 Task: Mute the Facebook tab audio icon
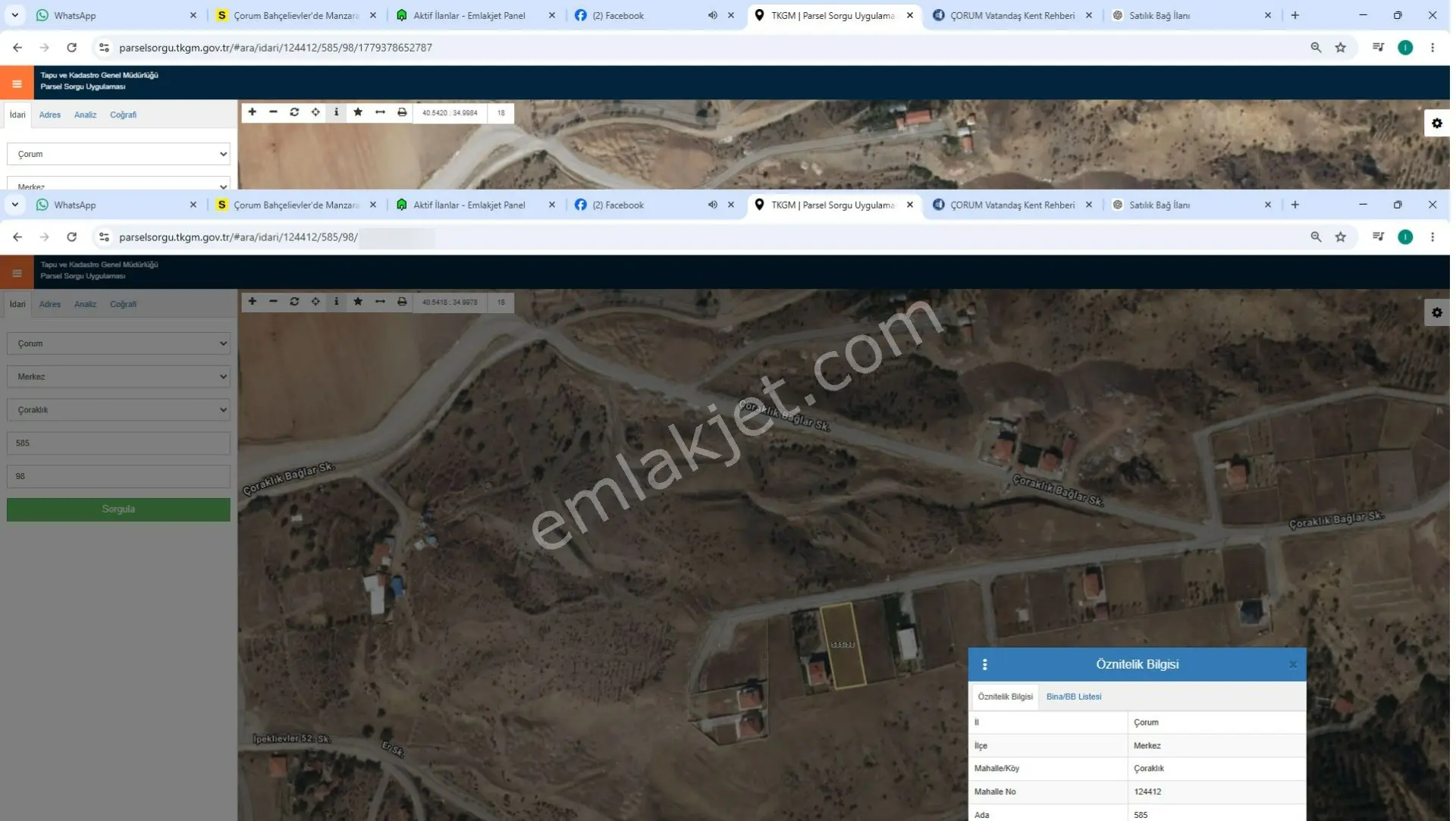[x=712, y=205]
